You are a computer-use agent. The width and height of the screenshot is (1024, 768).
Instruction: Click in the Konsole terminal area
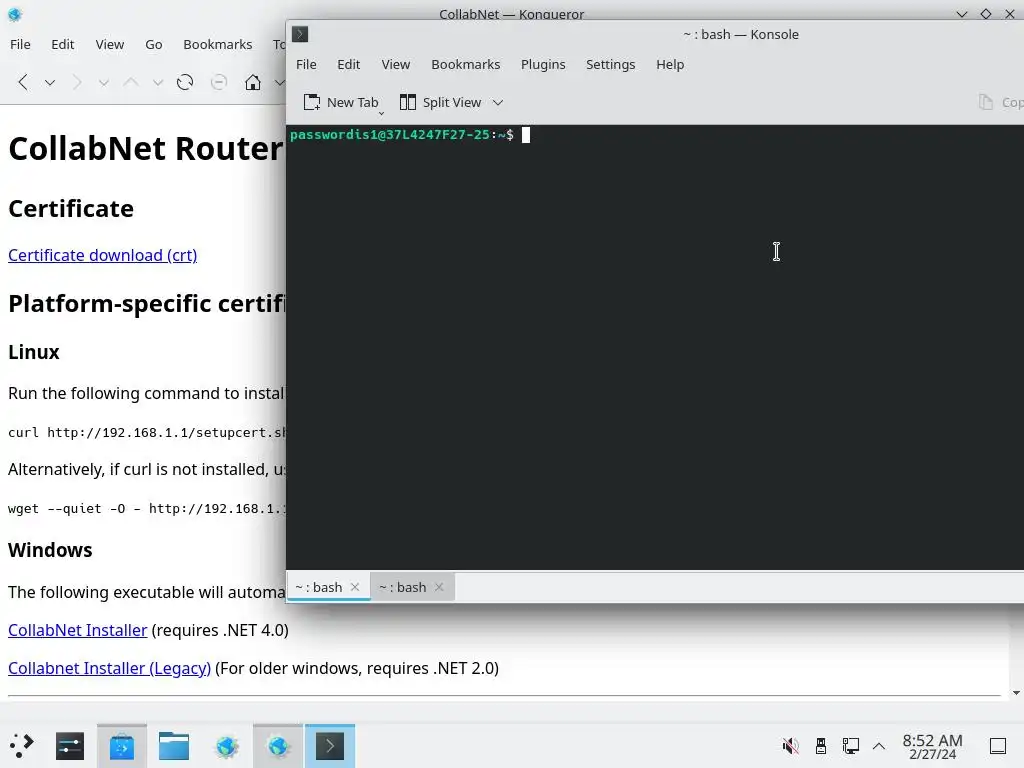655,347
